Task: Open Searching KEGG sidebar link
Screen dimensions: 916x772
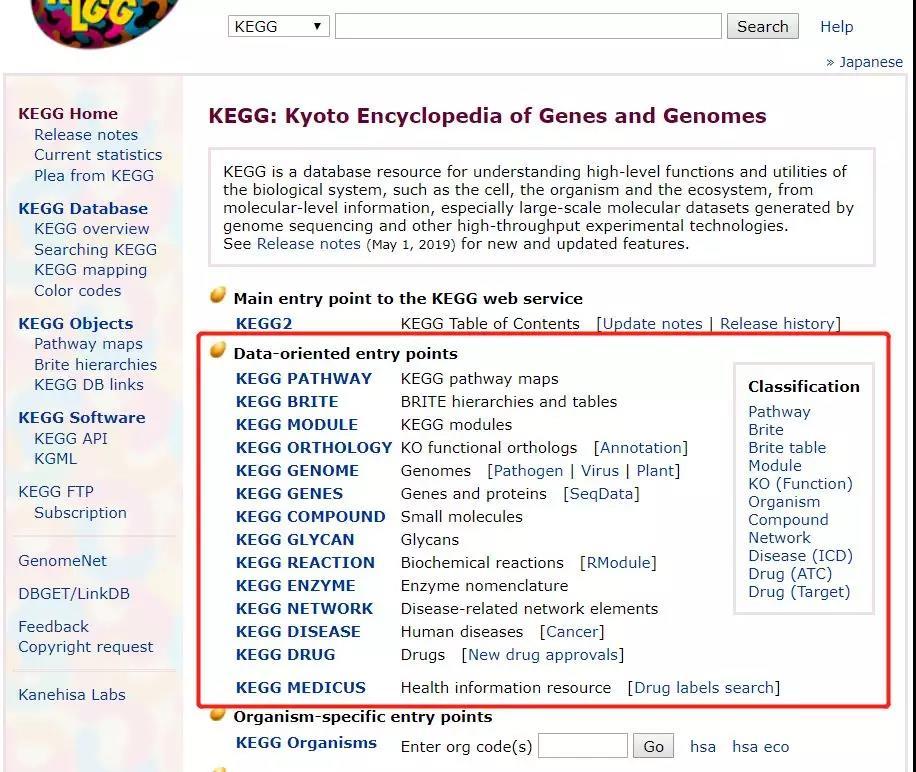Action: pyautogui.click(x=95, y=249)
